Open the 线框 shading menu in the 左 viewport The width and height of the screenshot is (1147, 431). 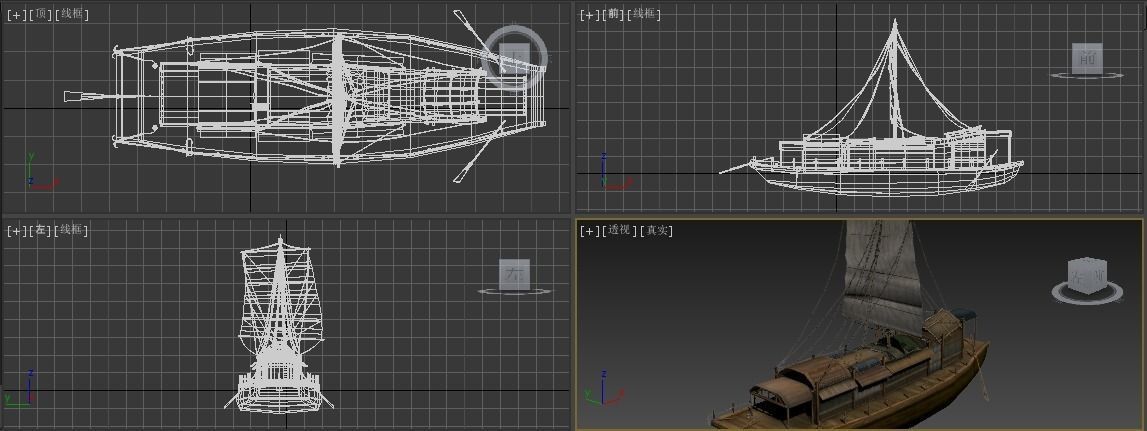[72, 231]
